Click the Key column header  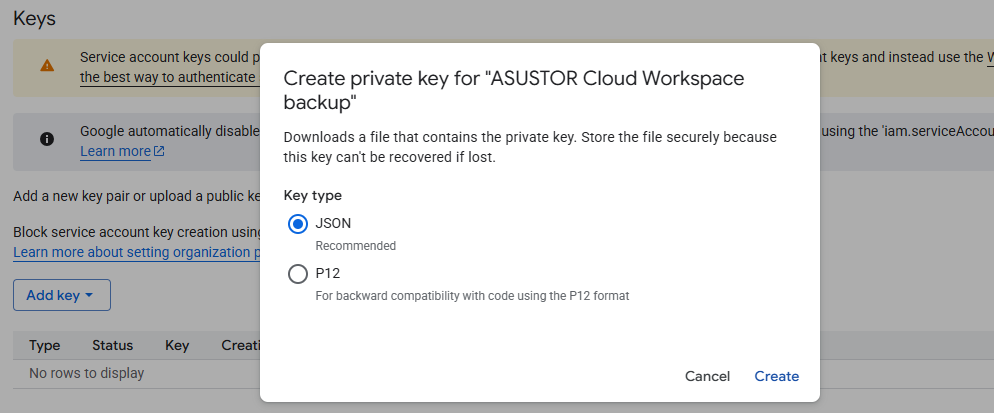pyautogui.click(x=177, y=346)
